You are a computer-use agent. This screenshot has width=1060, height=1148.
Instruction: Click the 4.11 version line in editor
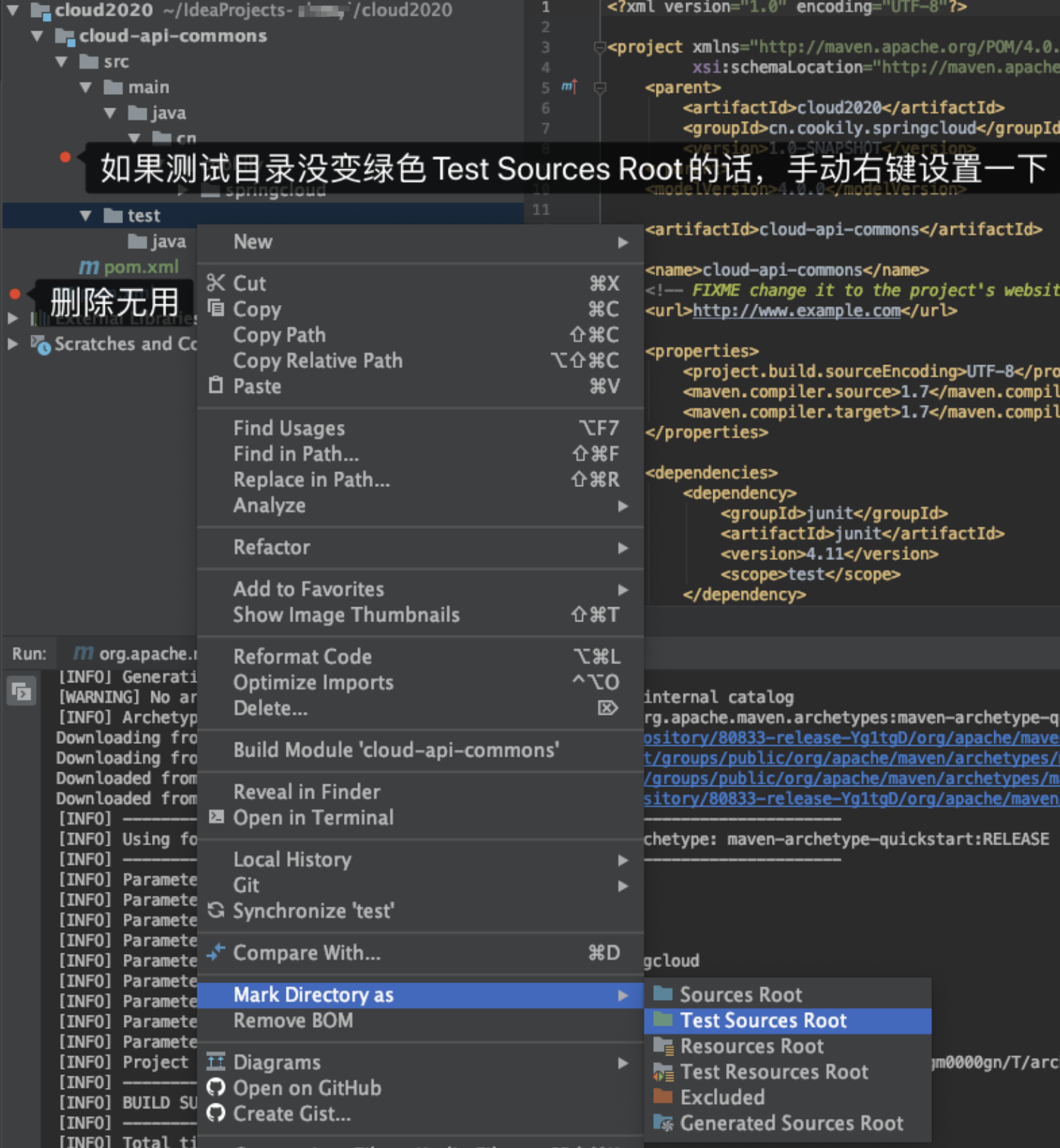[x=829, y=553]
